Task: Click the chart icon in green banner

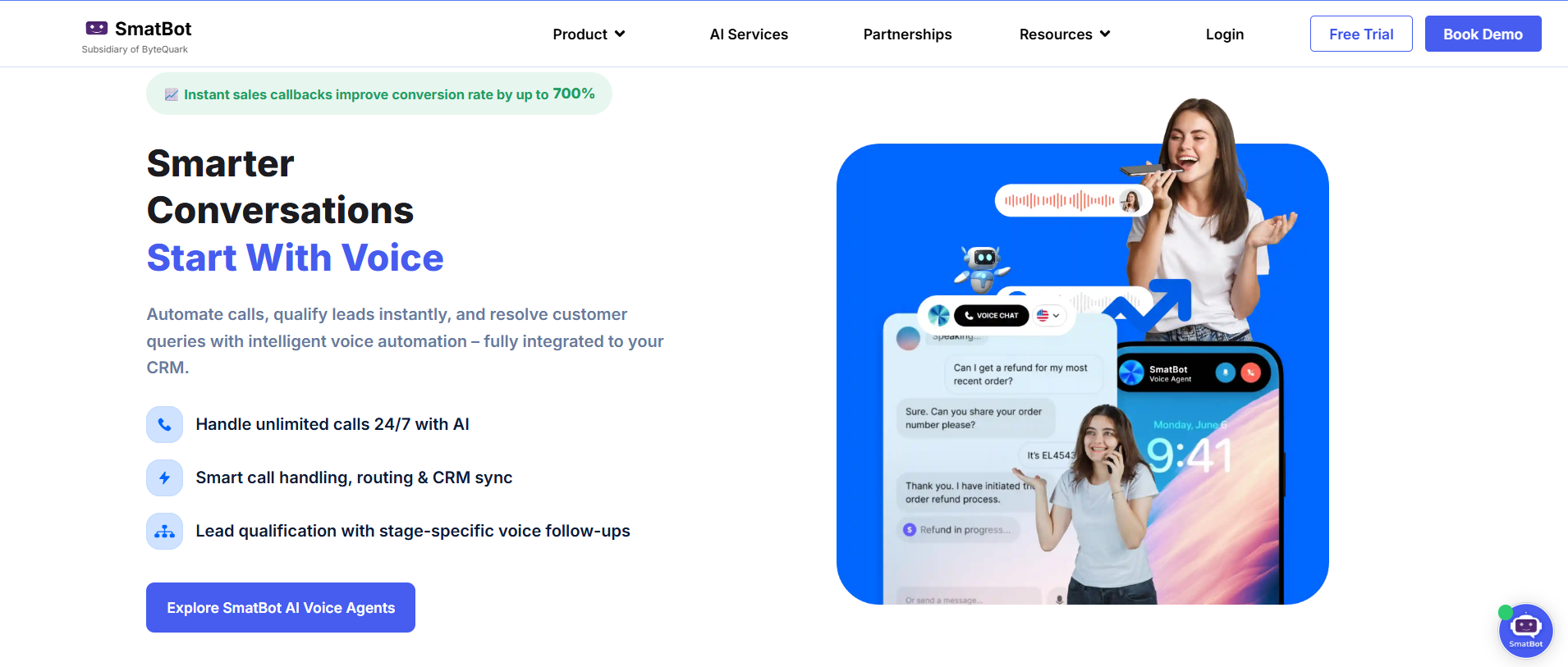Action: click(x=172, y=94)
